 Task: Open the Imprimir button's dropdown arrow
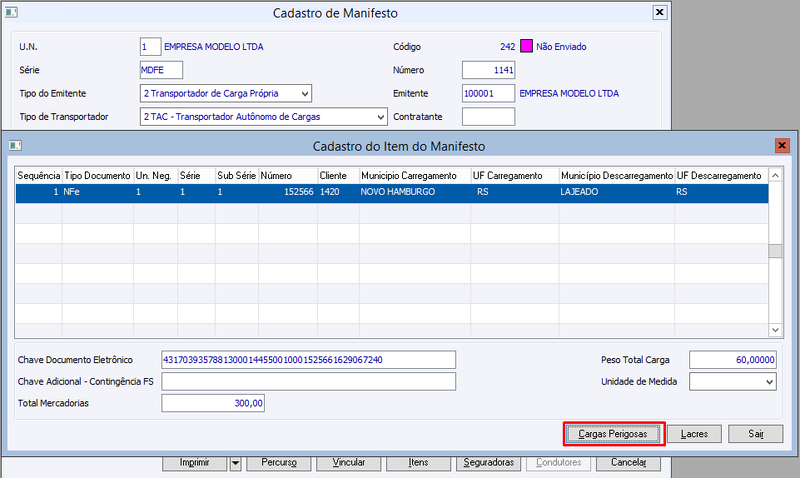[x=235, y=463]
